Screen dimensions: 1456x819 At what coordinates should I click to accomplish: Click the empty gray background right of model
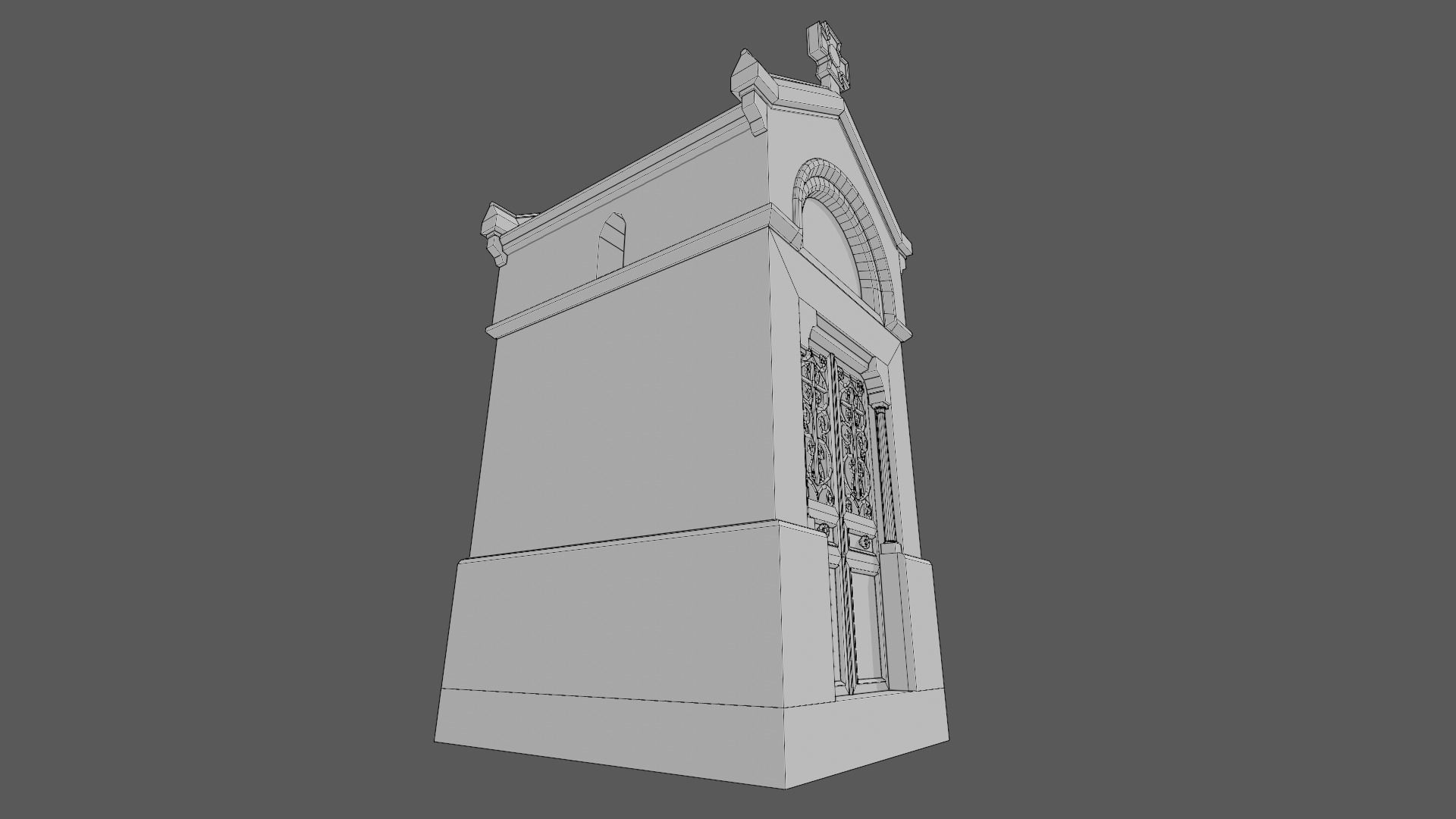1213,409
